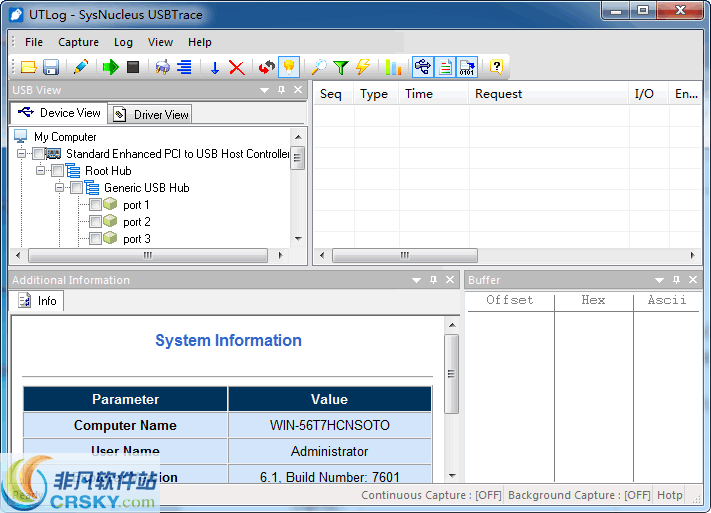Close the Buffer panel
This screenshot has width=711, height=513.
point(693,280)
